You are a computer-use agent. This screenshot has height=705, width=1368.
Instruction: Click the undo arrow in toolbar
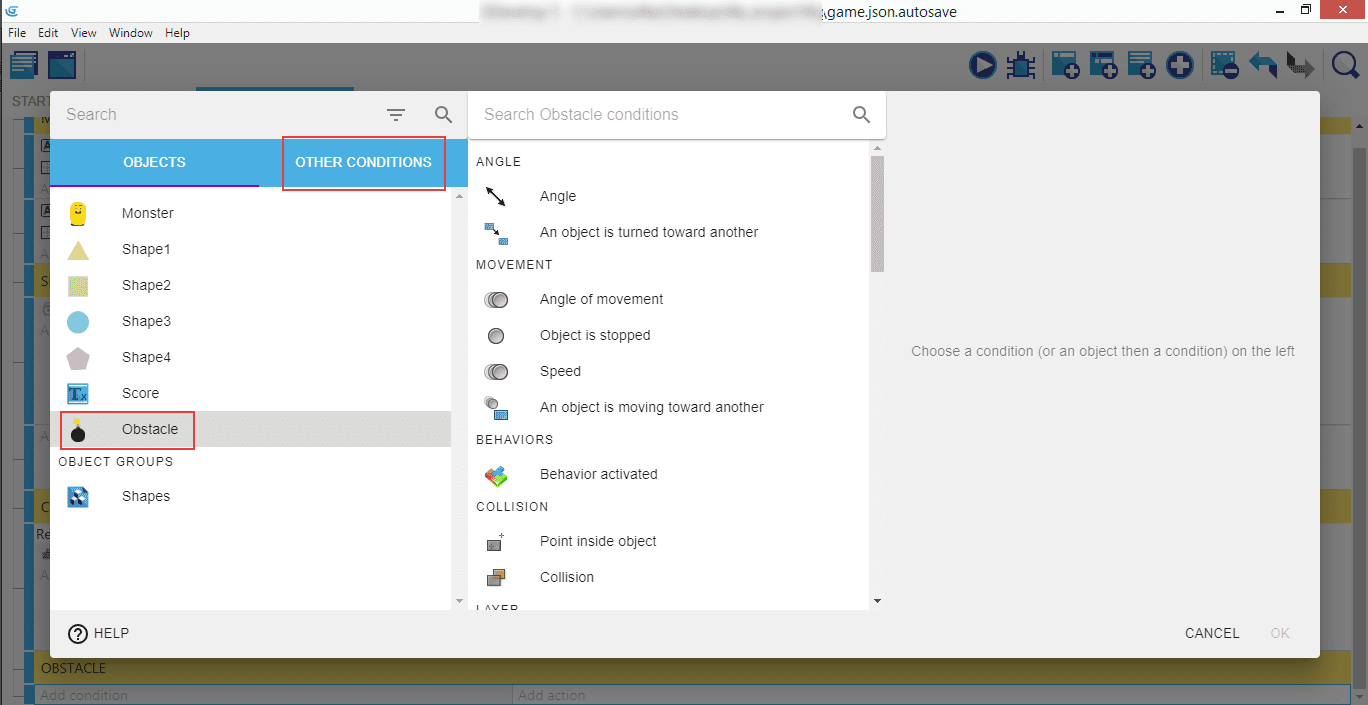pyautogui.click(x=1262, y=66)
